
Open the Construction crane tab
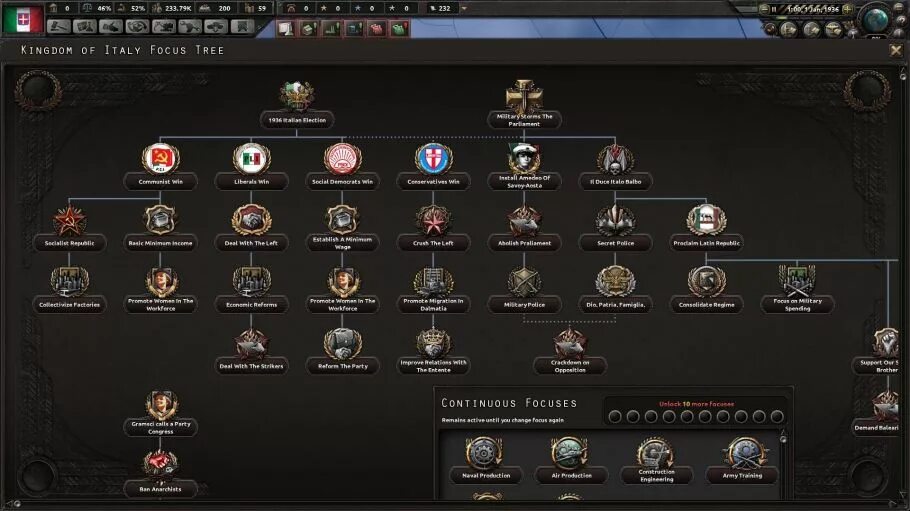click(x=164, y=26)
